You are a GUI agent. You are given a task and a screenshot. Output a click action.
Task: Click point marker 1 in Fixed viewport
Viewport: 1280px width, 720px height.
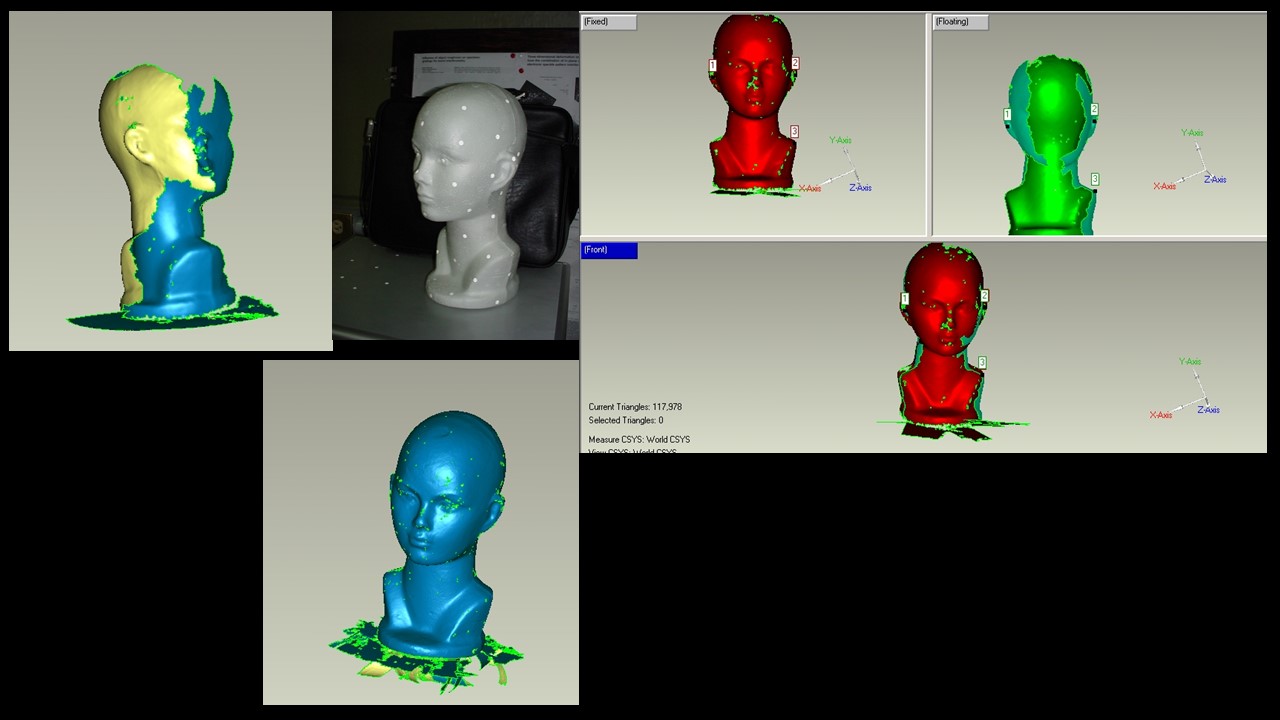(713, 65)
